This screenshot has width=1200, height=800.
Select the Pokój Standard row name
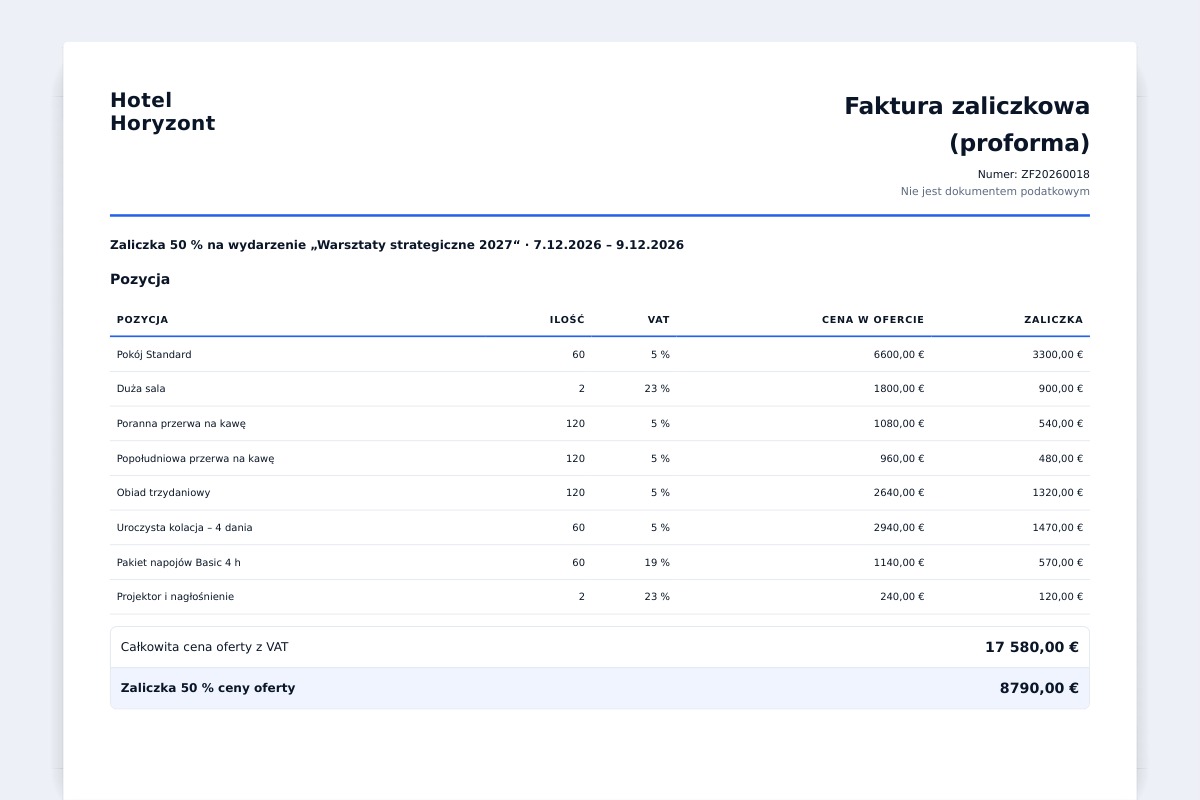point(154,354)
